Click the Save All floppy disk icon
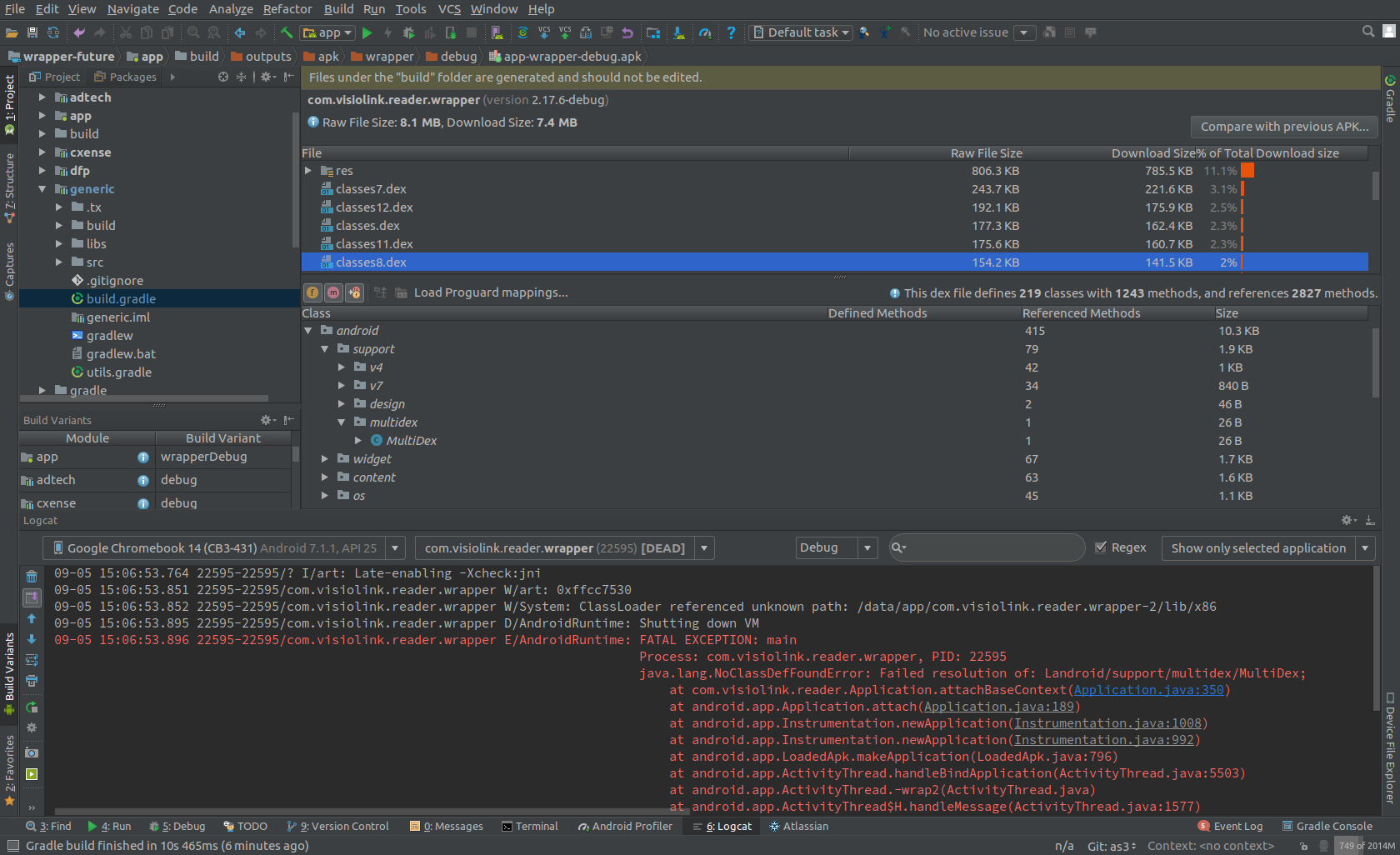Viewport: 1400px width, 855px height. [x=32, y=32]
